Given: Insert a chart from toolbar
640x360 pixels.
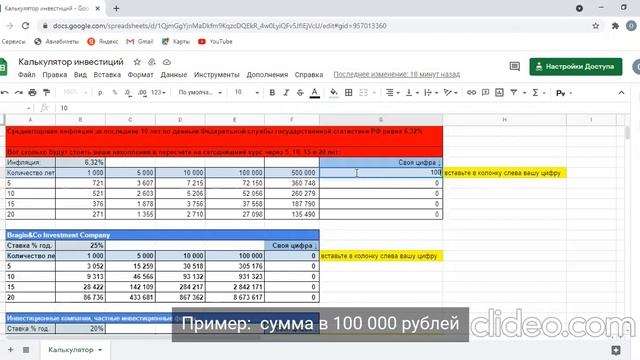Looking at the screenshot, I should point(499,93).
